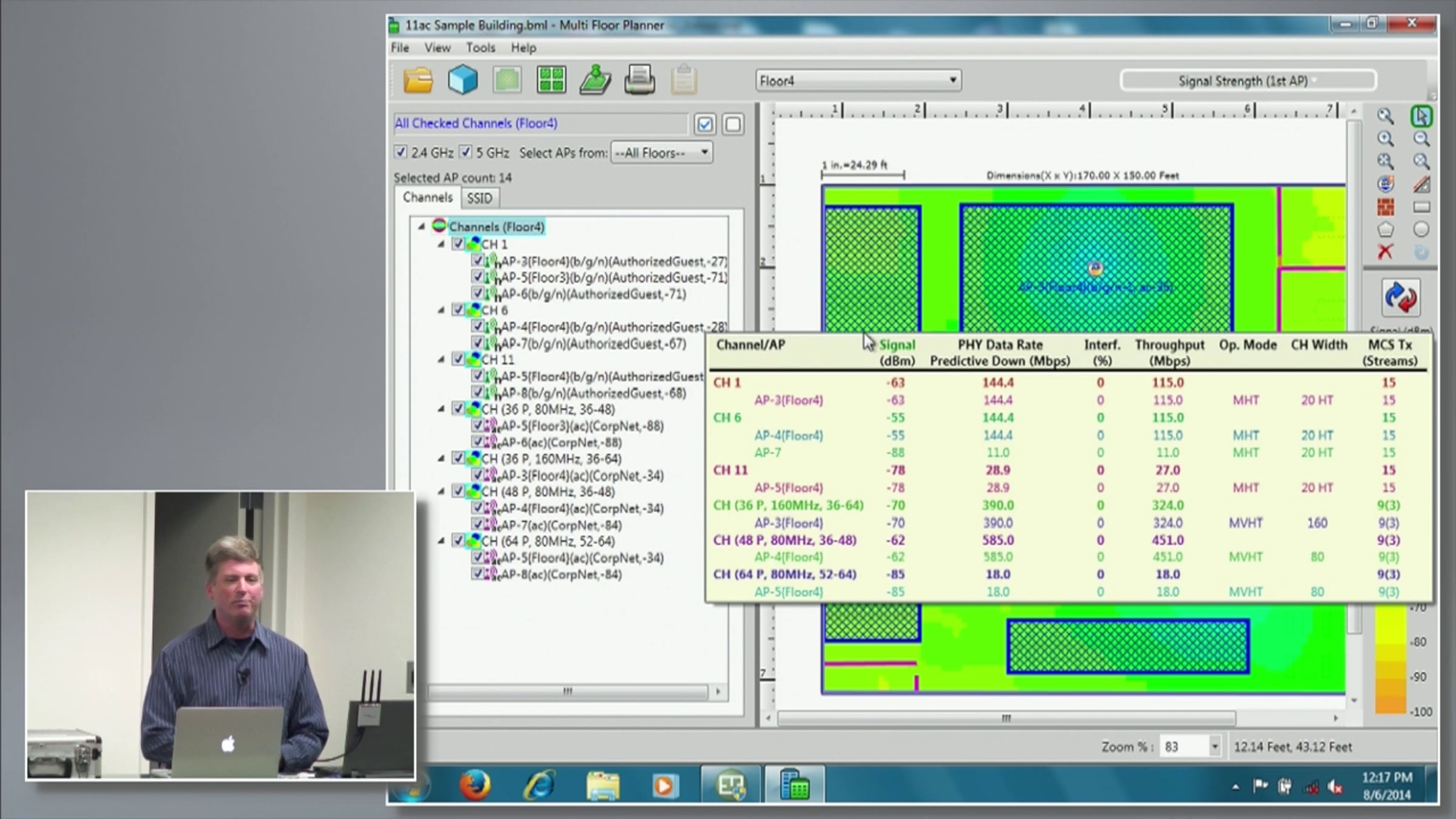
Task: Click the faded blue rotate icon
Action: 1421,252
